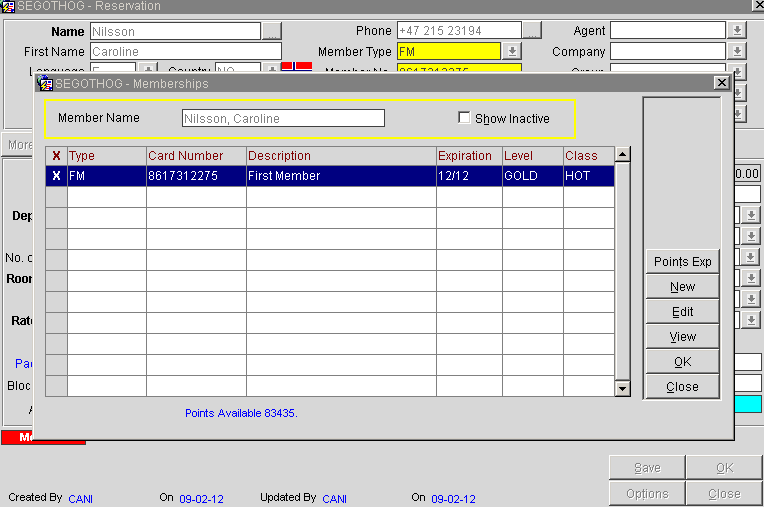Screen dimensions: 764x507
Task: Tick the Show Inactive checkbox
Action: (x=464, y=118)
